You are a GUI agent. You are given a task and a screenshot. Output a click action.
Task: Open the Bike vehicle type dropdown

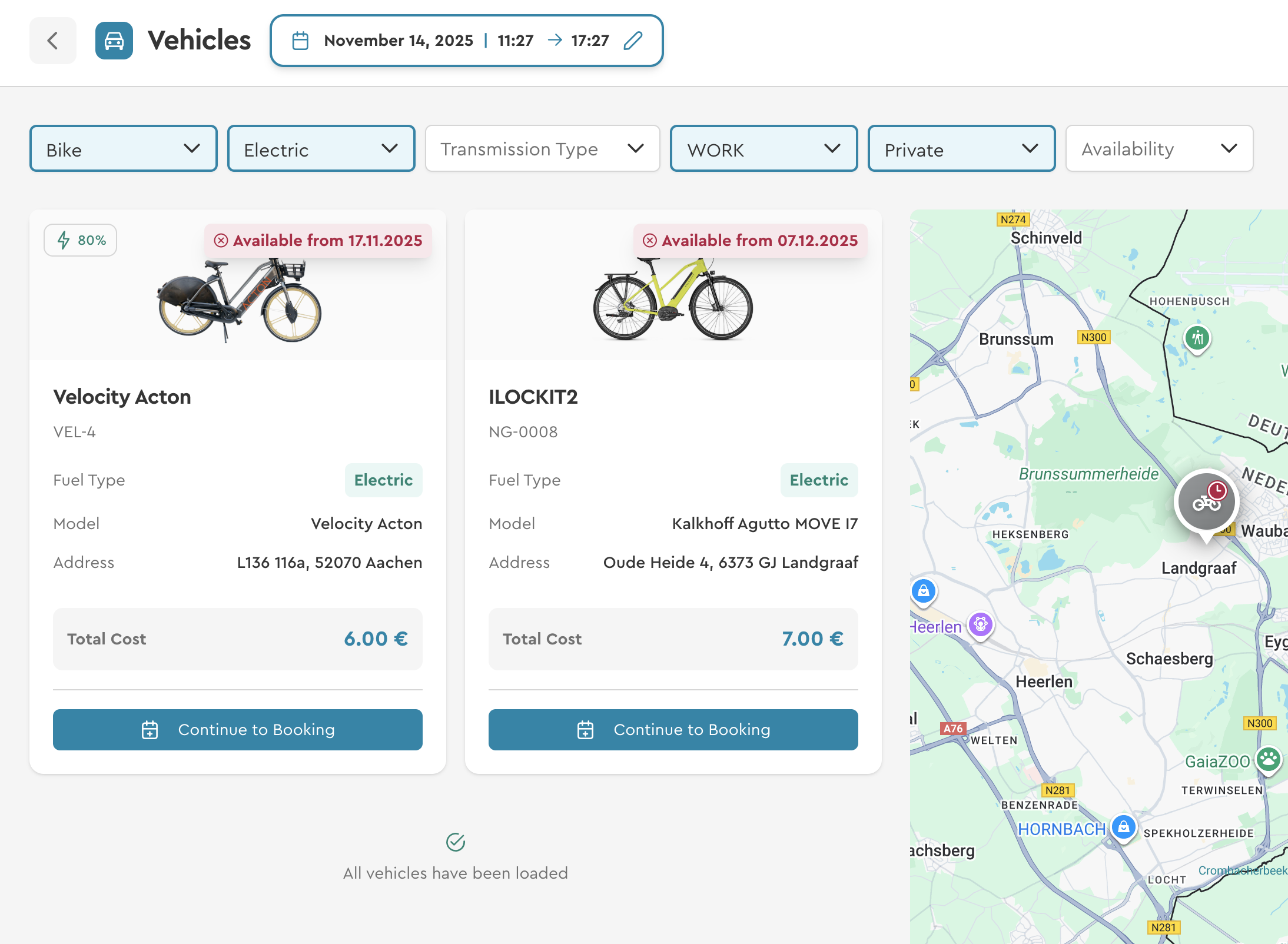click(x=124, y=149)
